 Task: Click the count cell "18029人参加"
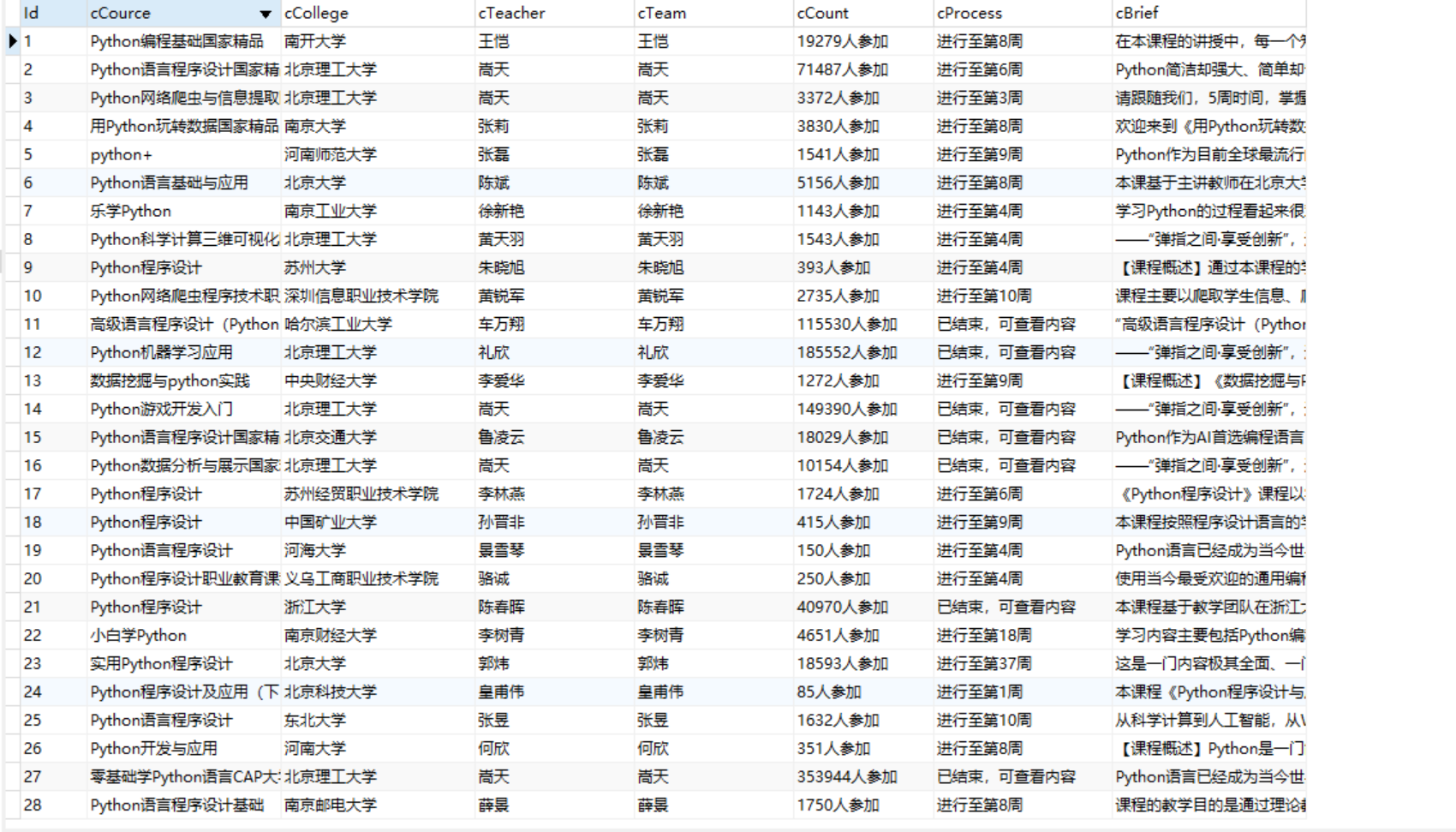[863, 437]
